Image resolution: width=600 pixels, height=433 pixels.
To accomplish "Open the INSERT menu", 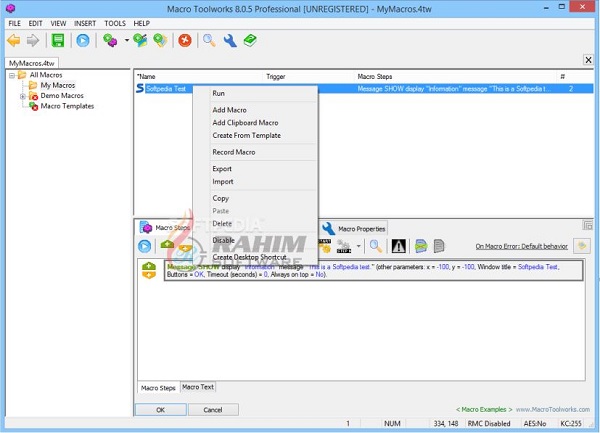I will click(85, 23).
